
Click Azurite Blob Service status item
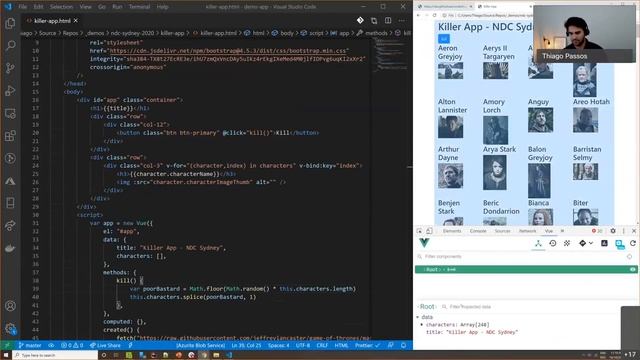coord(200,345)
